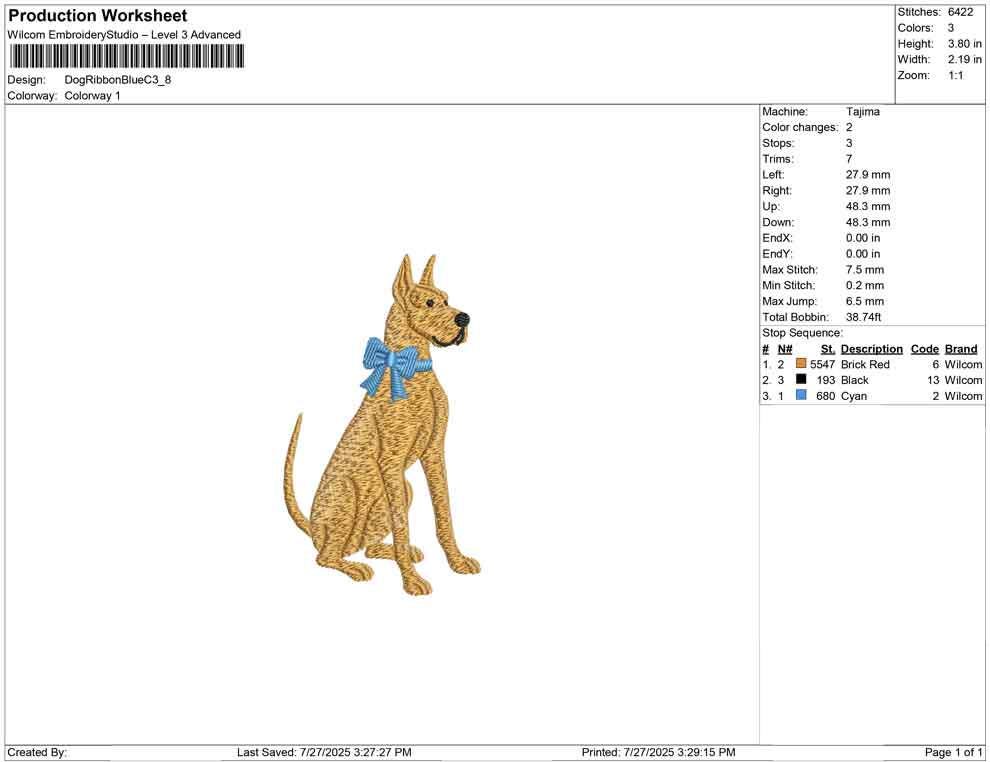
Task: Select the Page 1 of 1 indicator
Action: (x=953, y=752)
